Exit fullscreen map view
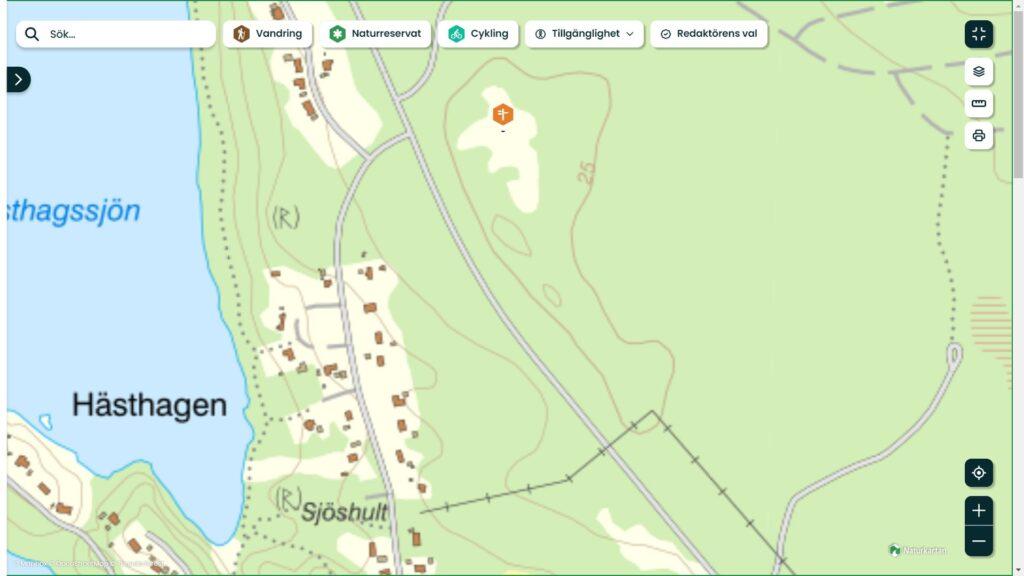The image size is (1024, 576). pyautogui.click(x=978, y=35)
